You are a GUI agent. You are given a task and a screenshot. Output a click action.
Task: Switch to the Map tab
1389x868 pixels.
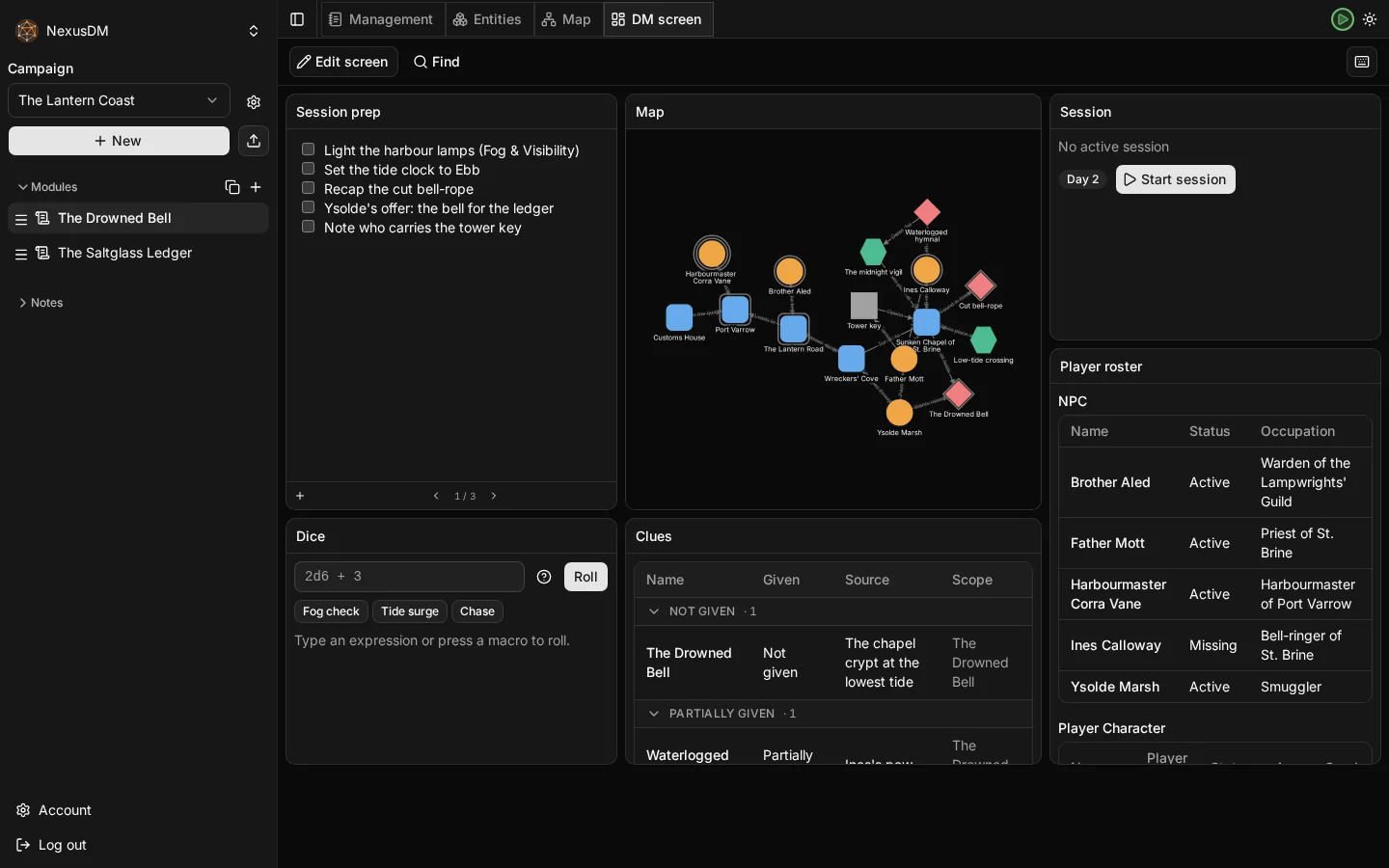click(x=567, y=19)
